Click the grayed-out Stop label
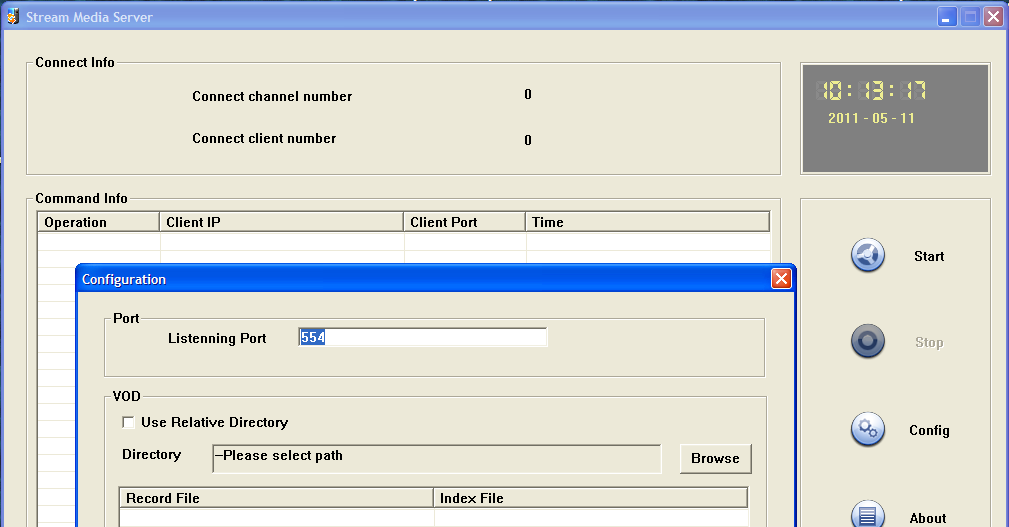This screenshot has width=1009, height=527. tap(929, 342)
